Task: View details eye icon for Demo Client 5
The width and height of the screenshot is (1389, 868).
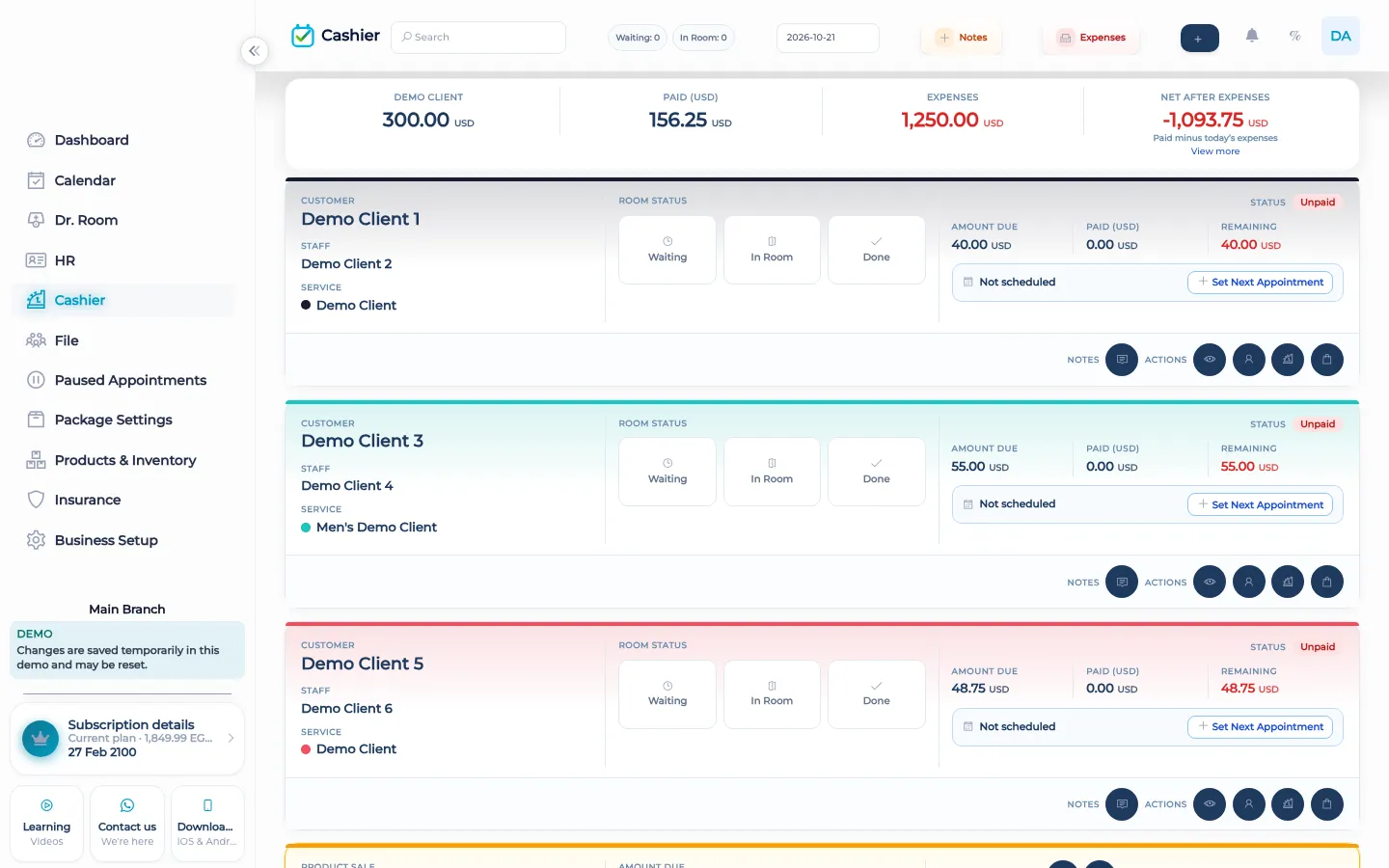Action: [x=1210, y=804]
